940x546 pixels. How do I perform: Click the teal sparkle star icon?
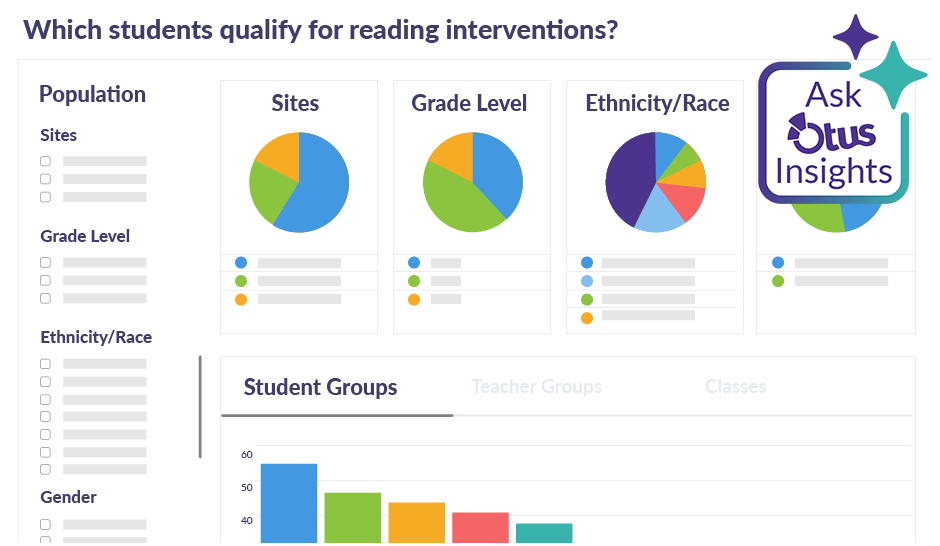click(x=893, y=74)
